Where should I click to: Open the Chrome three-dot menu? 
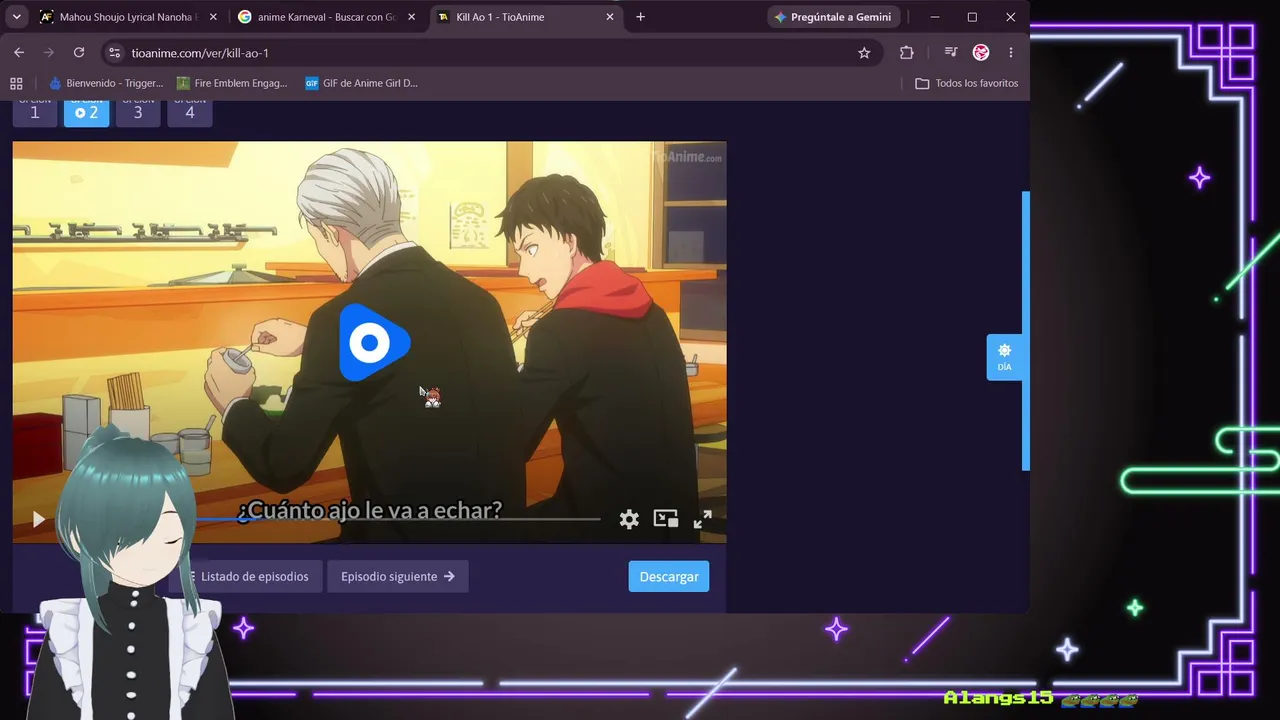coord(1011,53)
